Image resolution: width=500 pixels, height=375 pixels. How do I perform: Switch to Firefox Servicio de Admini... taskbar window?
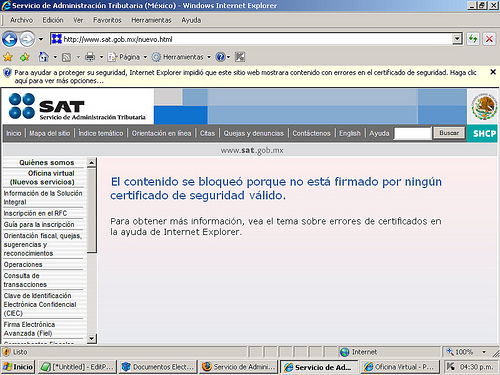pyautogui.click(x=239, y=367)
